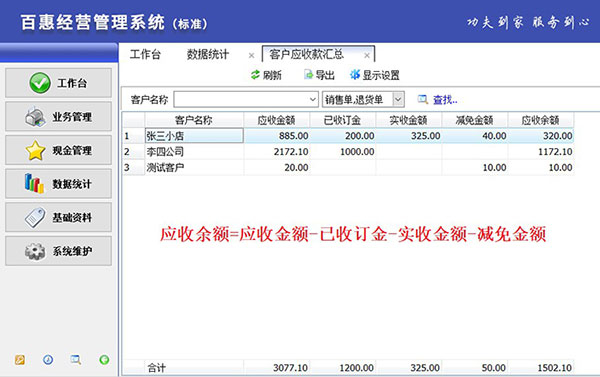The image size is (600, 377).
Task: Open 工作台 from the sidebar
Action: (x=59, y=83)
